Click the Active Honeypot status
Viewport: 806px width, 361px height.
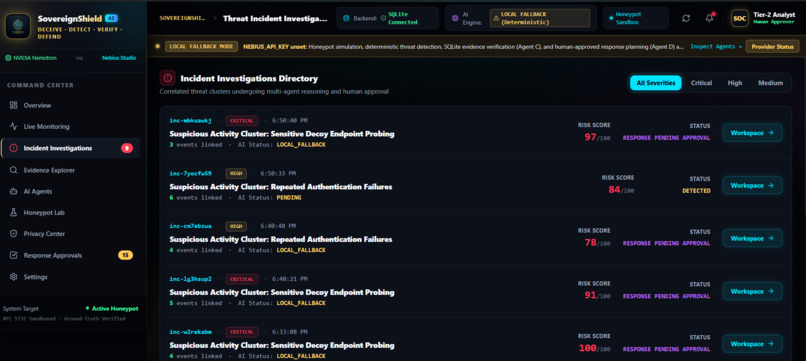tap(112, 309)
